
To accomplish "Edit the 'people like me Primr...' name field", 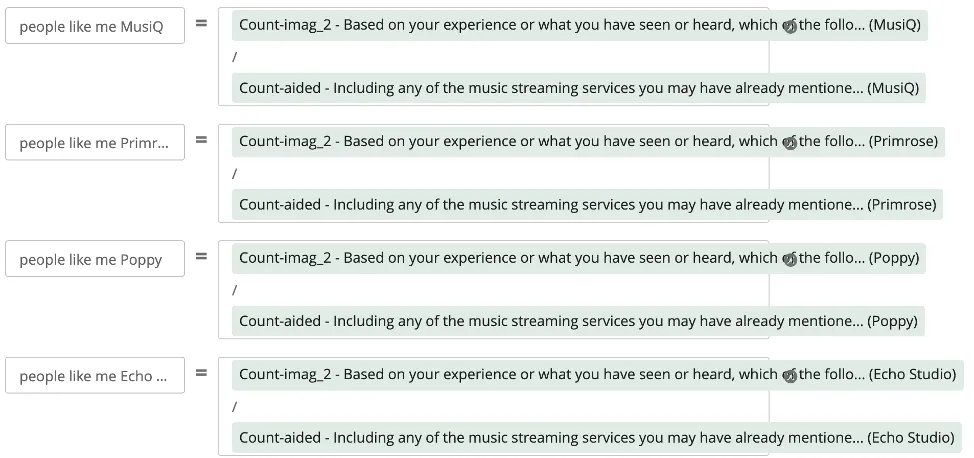I will tap(95, 143).
